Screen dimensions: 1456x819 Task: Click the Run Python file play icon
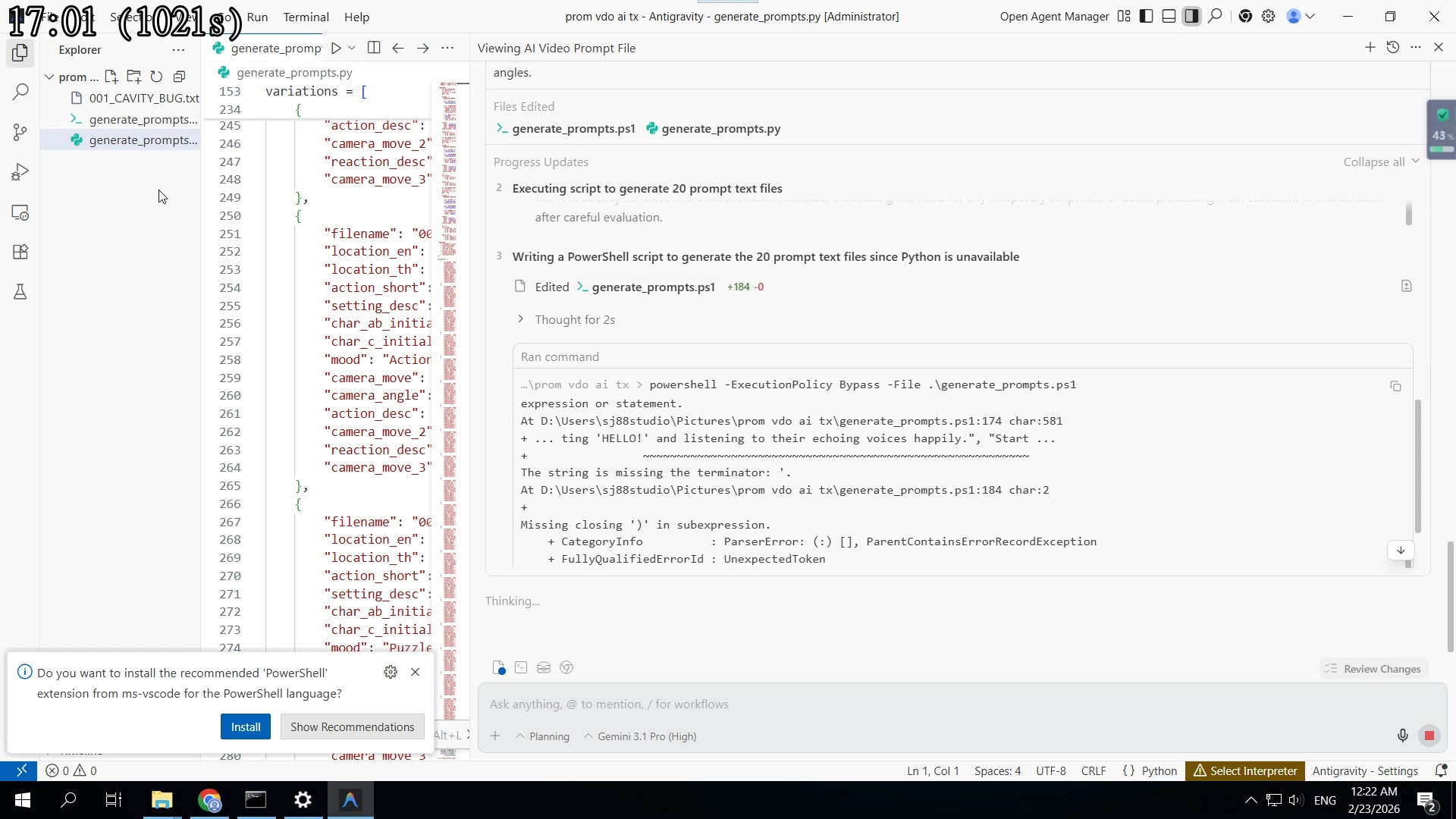(336, 48)
